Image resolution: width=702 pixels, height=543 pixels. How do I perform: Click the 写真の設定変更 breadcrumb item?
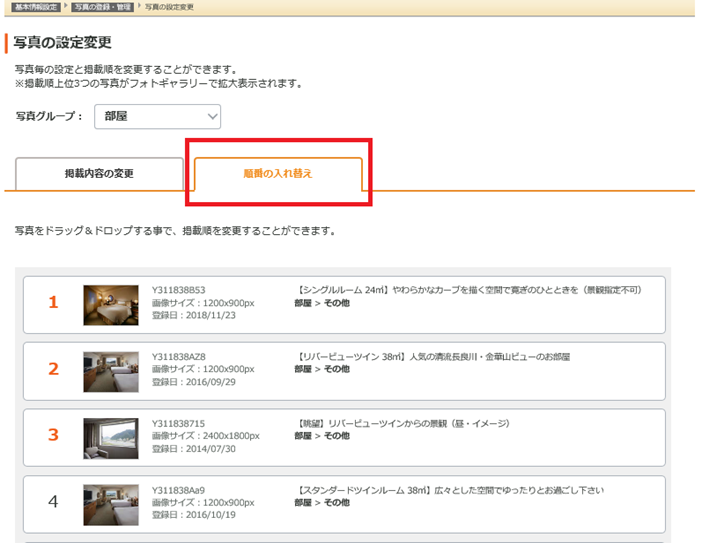169,7
